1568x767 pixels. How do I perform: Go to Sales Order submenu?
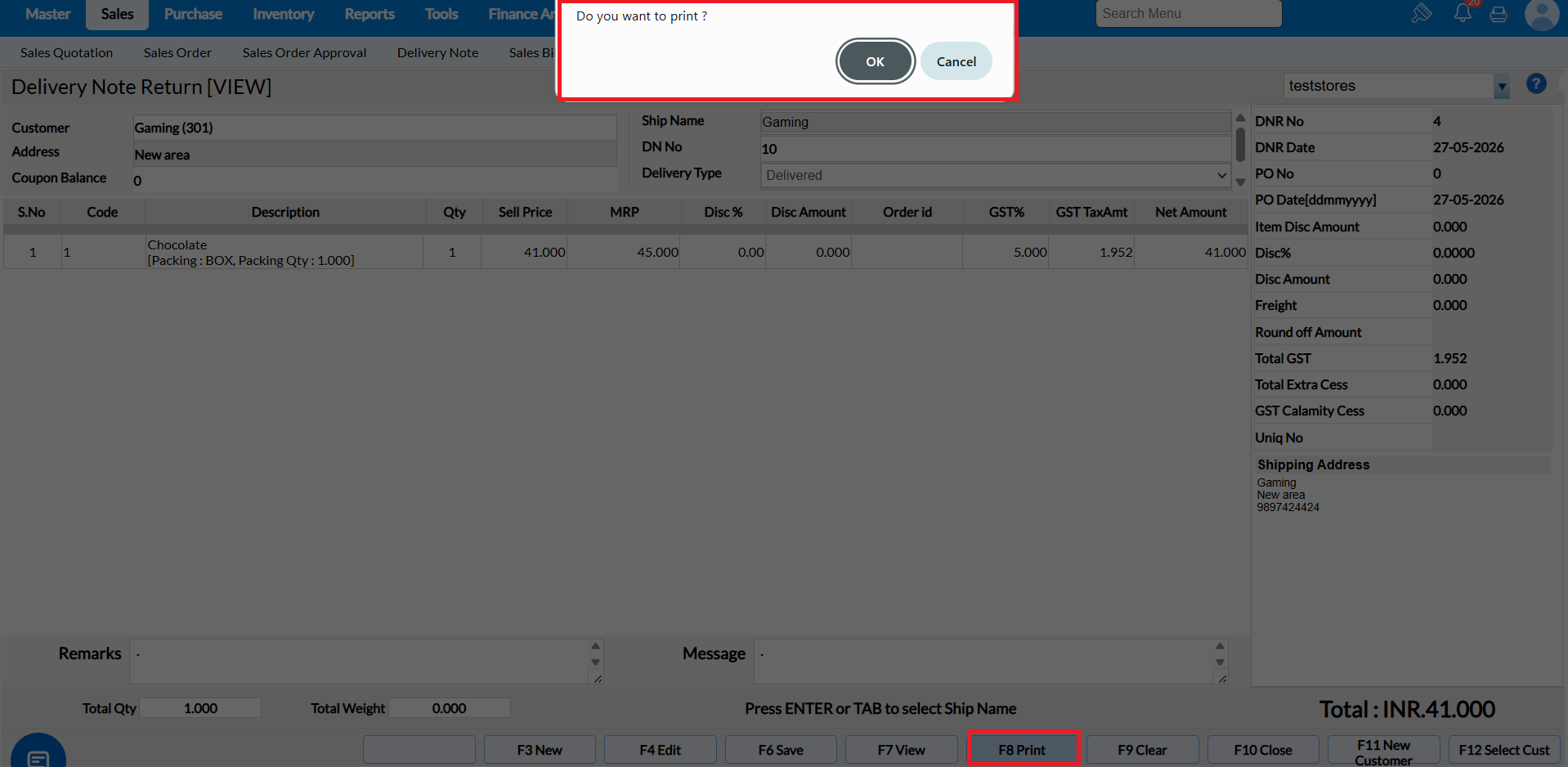[177, 52]
